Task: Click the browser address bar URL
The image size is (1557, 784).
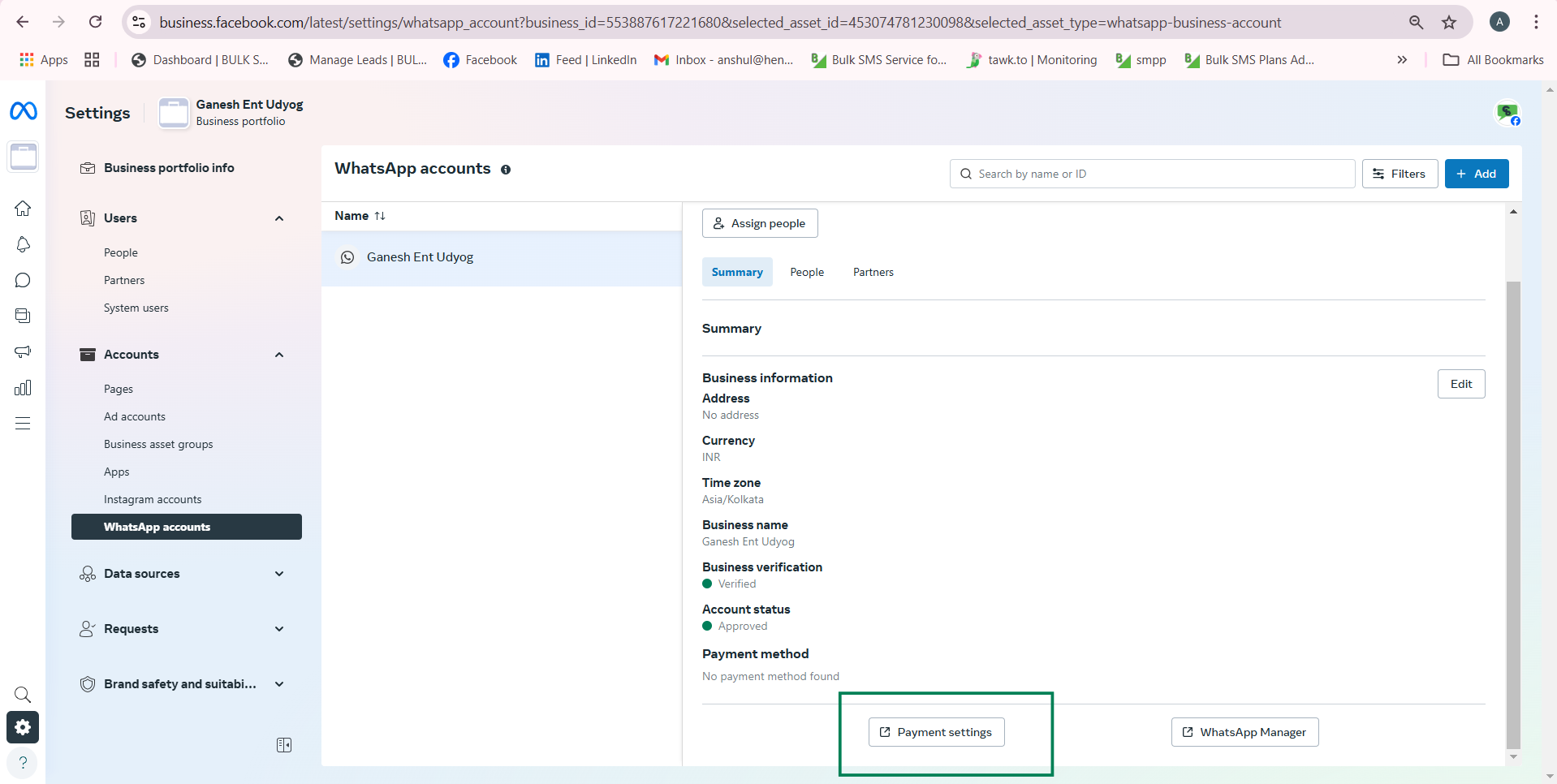Action: (x=720, y=23)
